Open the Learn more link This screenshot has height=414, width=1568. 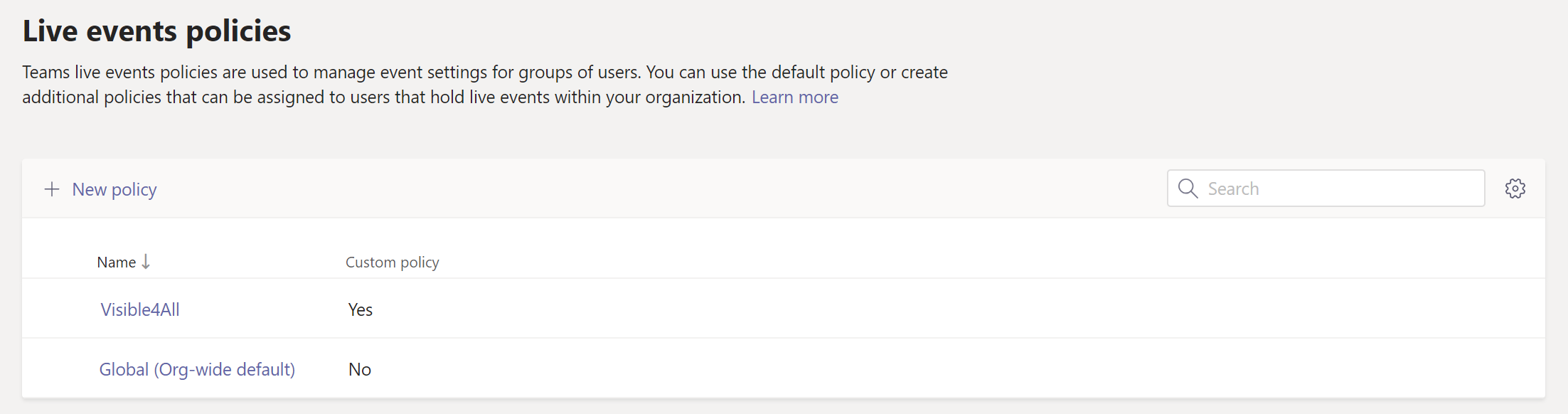pyautogui.click(x=794, y=97)
